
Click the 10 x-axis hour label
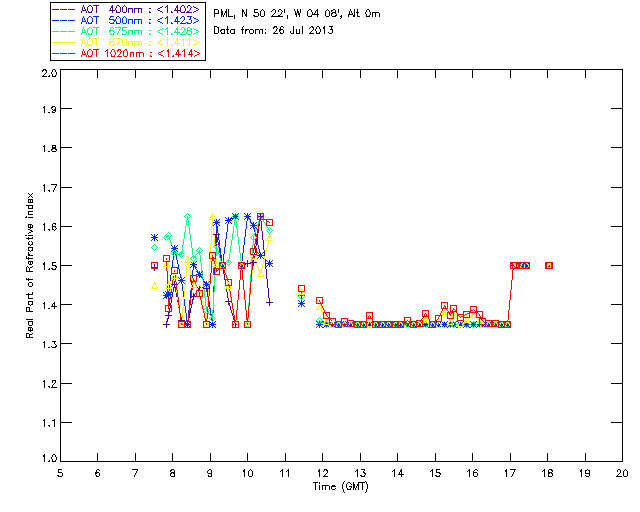coord(247,473)
